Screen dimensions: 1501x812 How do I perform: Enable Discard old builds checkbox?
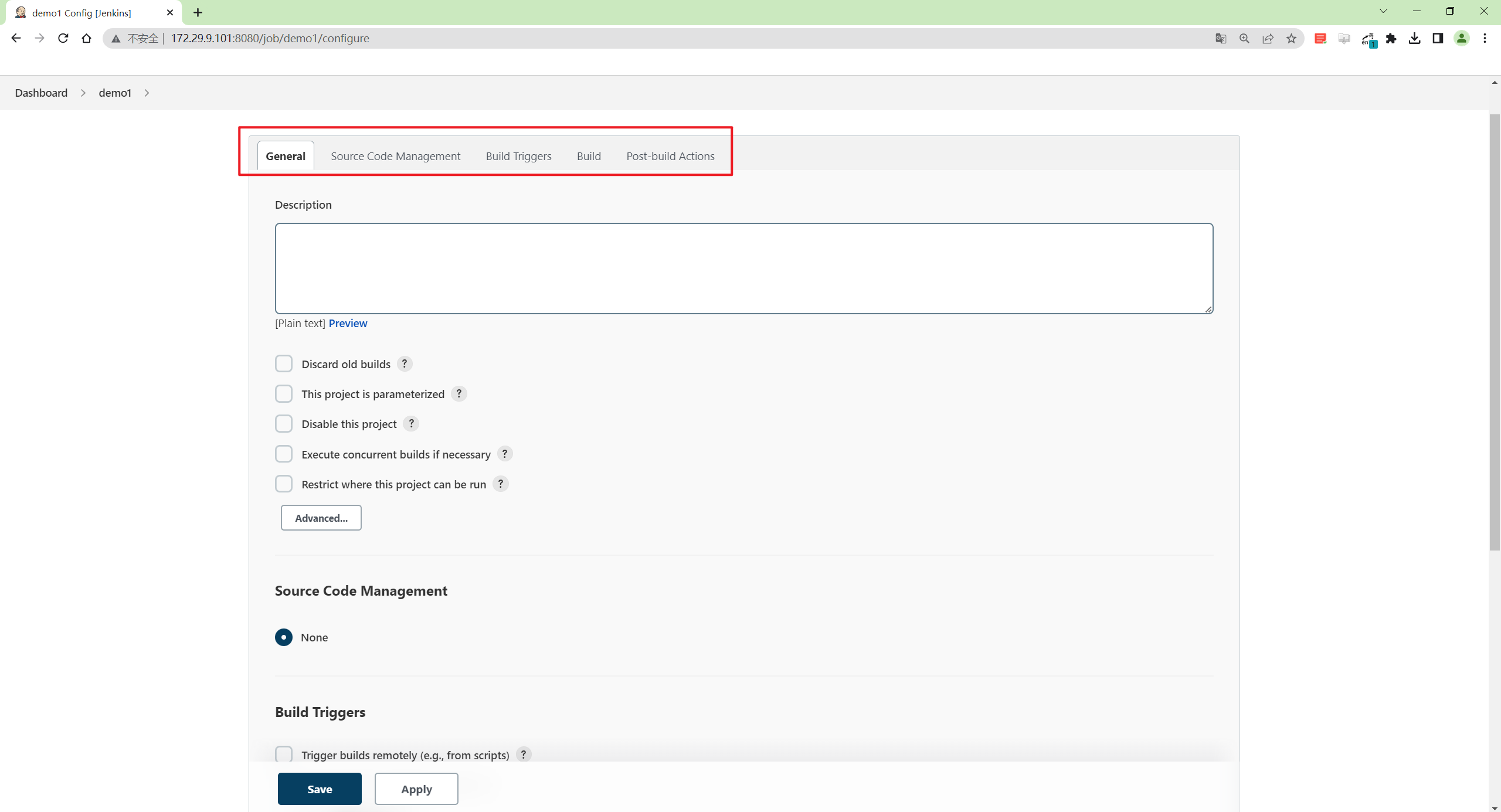(284, 363)
